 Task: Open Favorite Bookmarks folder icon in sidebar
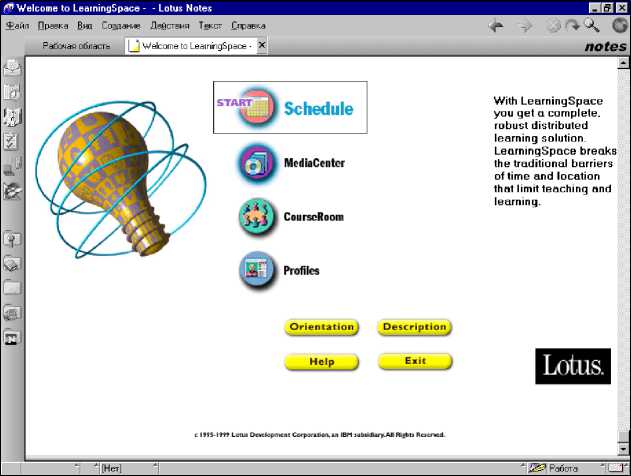click(12, 240)
